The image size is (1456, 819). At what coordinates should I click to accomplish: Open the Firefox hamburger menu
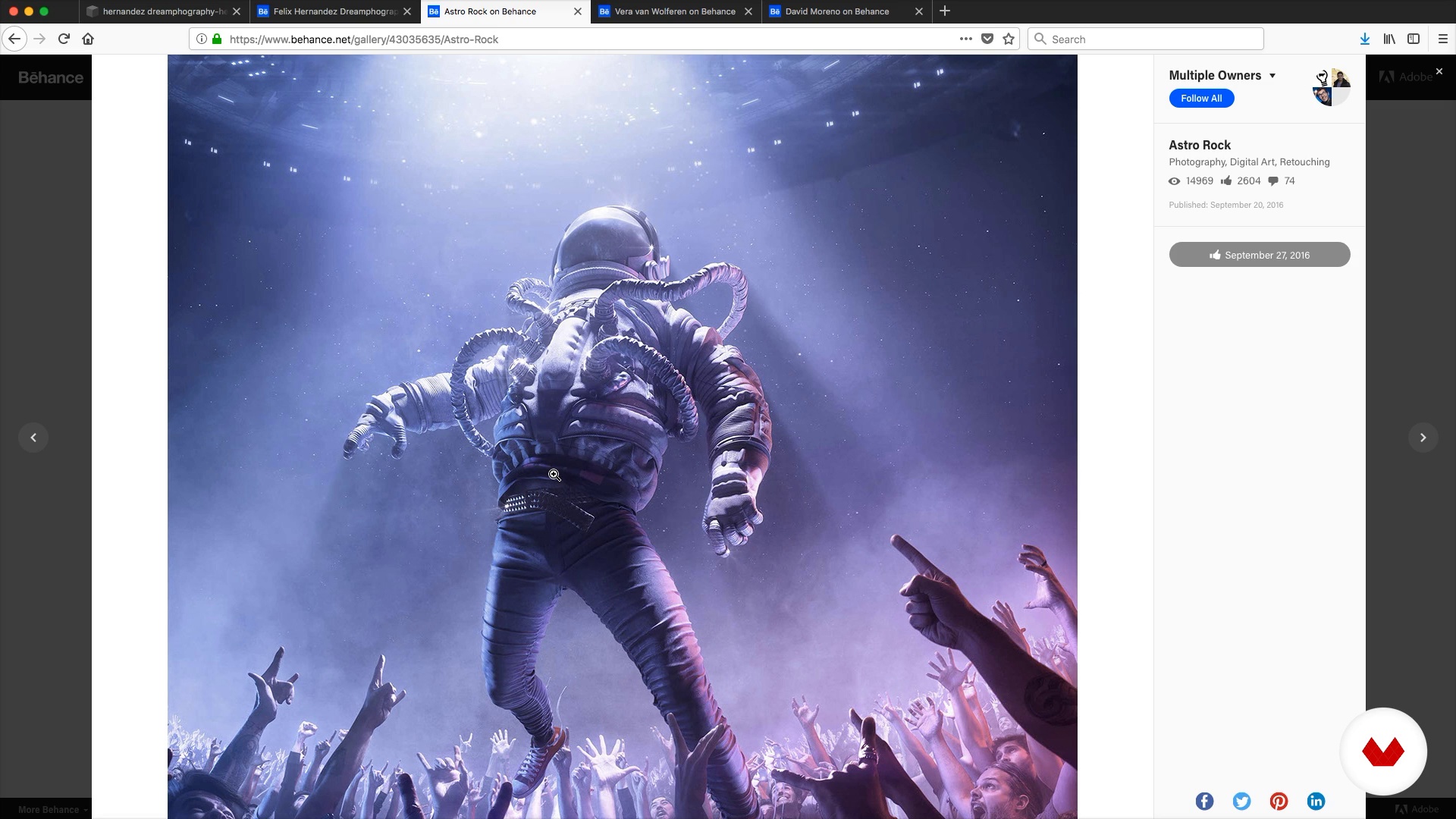tap(1443, 39)
